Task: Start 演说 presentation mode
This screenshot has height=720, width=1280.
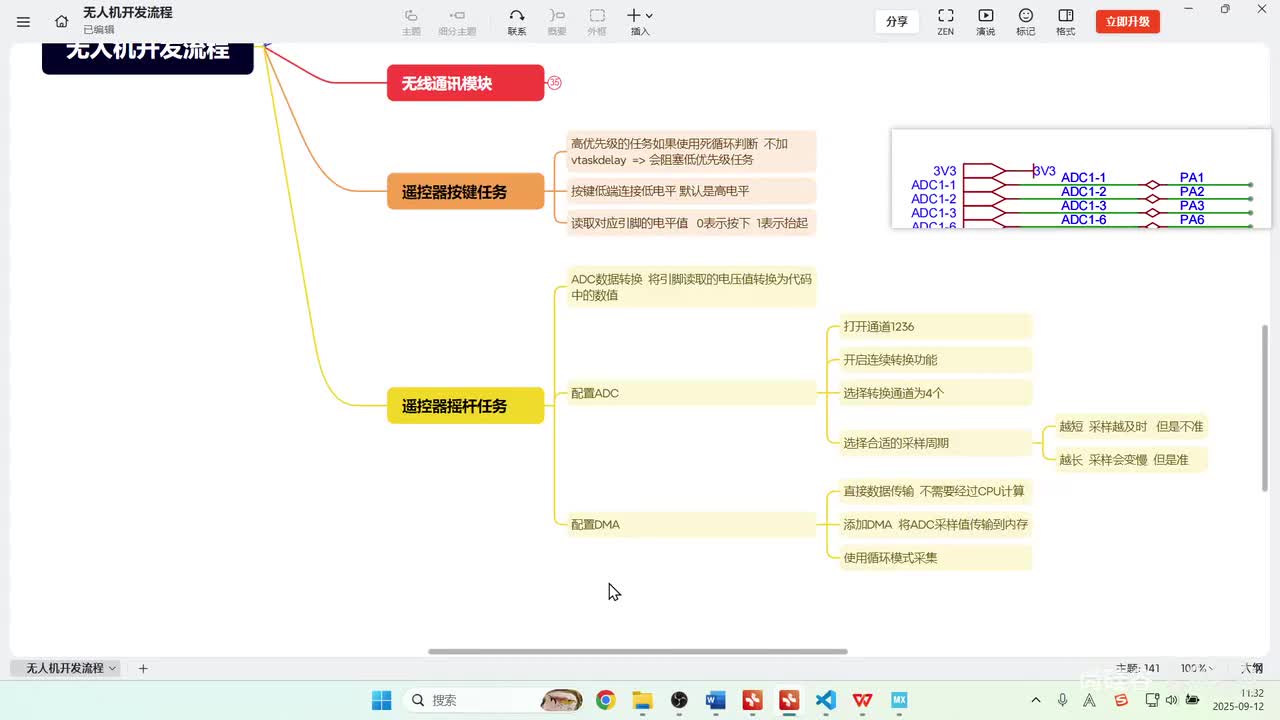Action: coord(986,21)
